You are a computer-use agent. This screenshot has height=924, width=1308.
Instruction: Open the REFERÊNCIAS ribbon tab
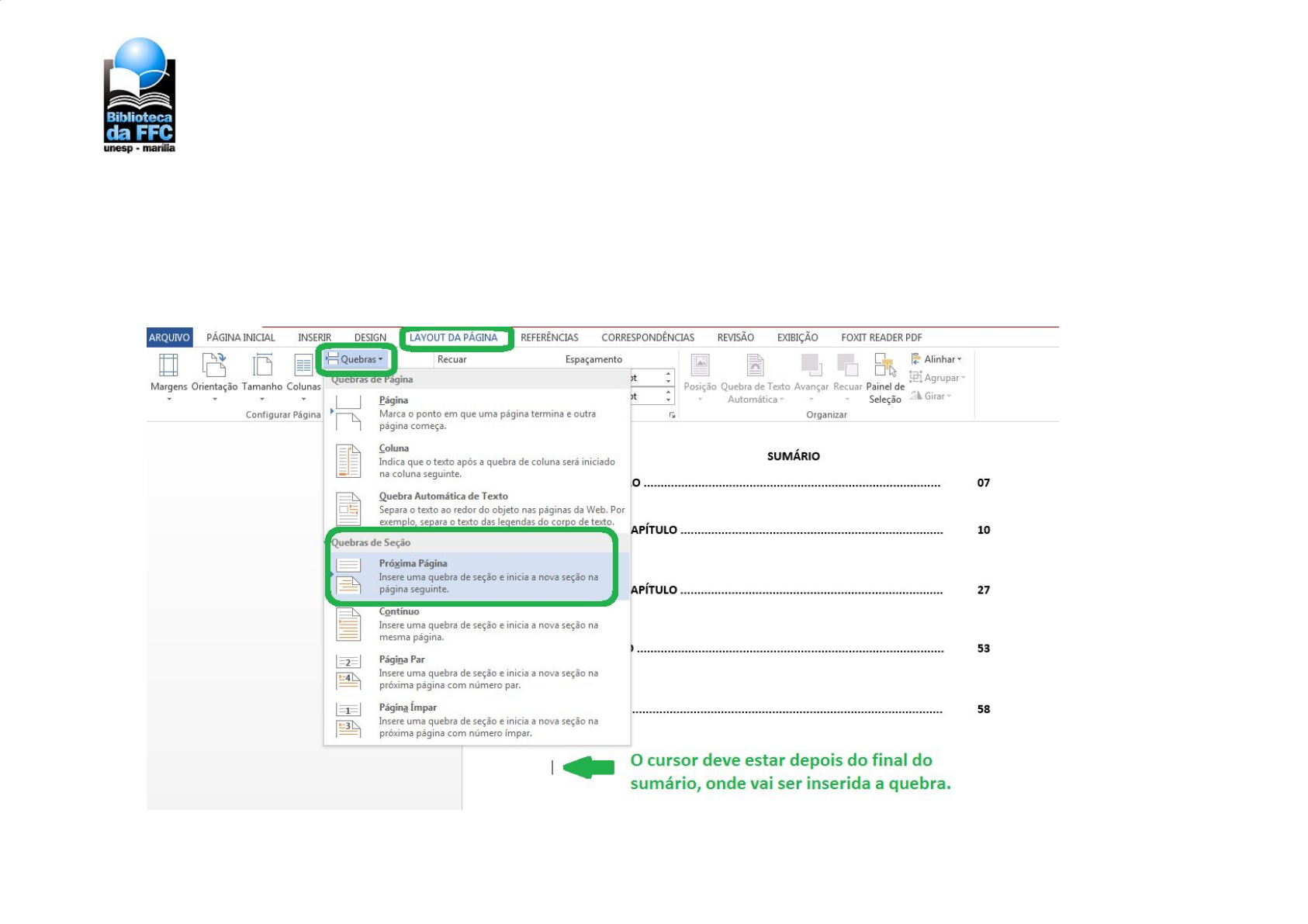(x=549, y=337)
